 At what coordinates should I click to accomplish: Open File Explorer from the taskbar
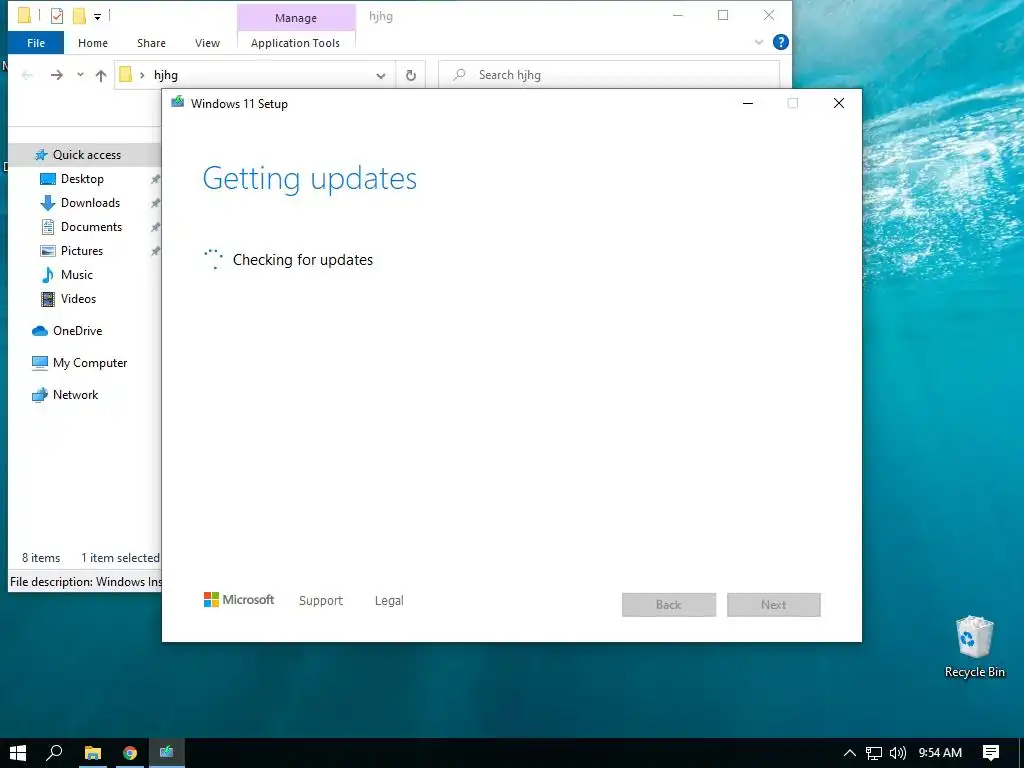point(93,753)
